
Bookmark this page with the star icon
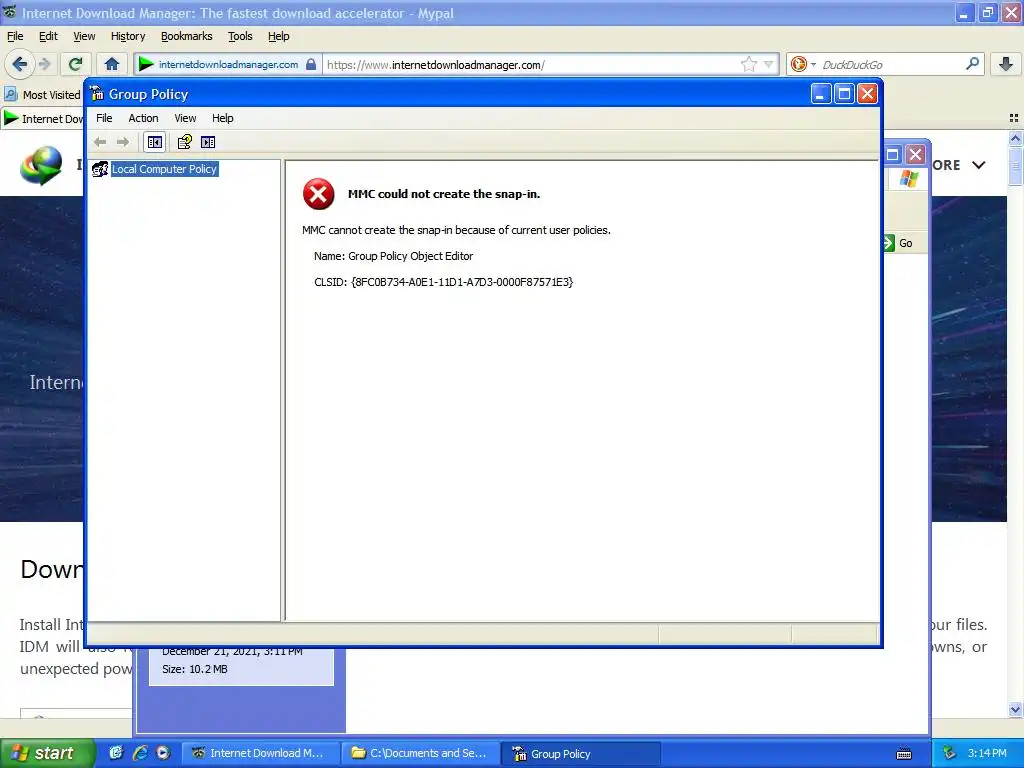tap(748, 65)
